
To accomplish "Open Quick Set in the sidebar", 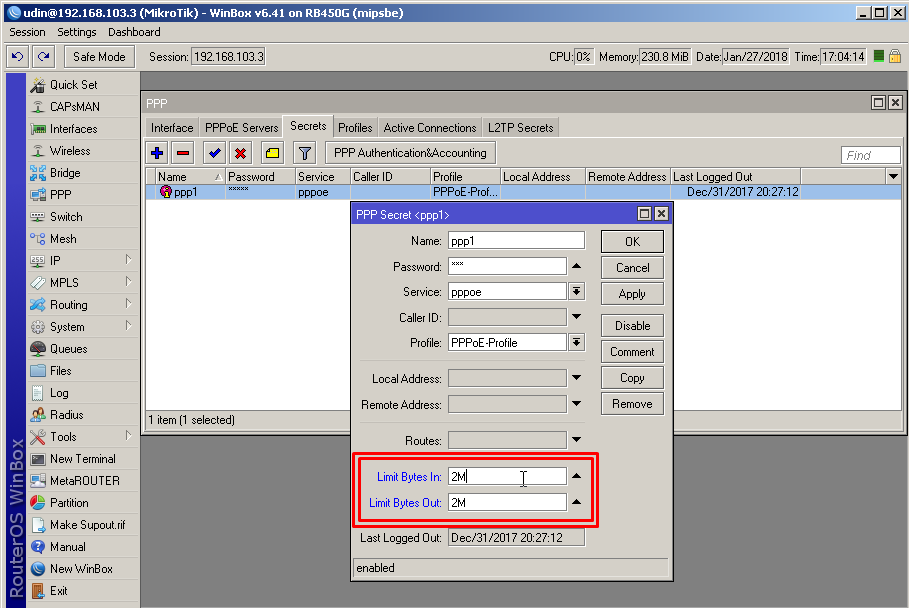I will tap(74, 85).
